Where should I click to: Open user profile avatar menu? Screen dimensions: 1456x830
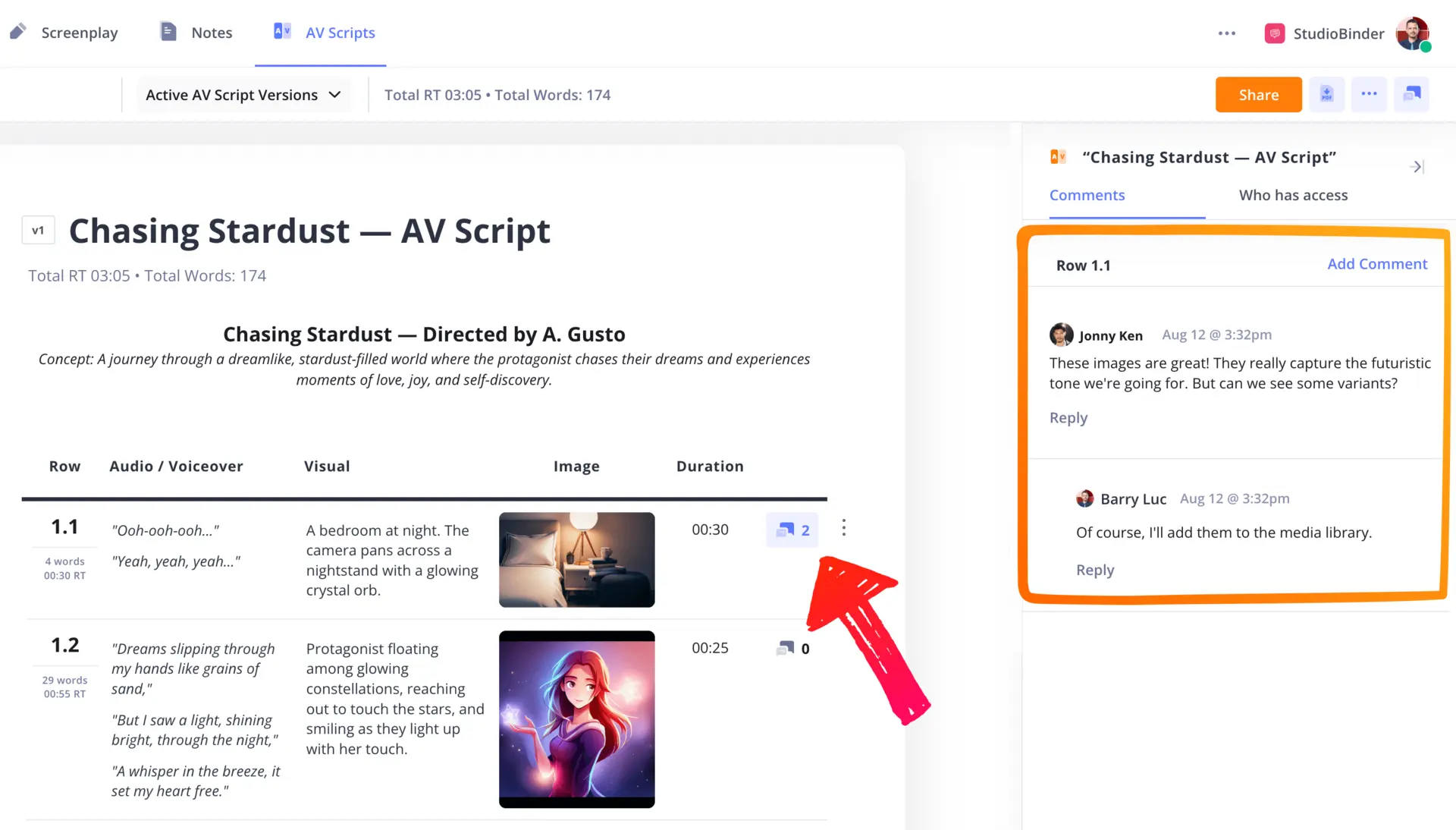(x=1413, y=33)
